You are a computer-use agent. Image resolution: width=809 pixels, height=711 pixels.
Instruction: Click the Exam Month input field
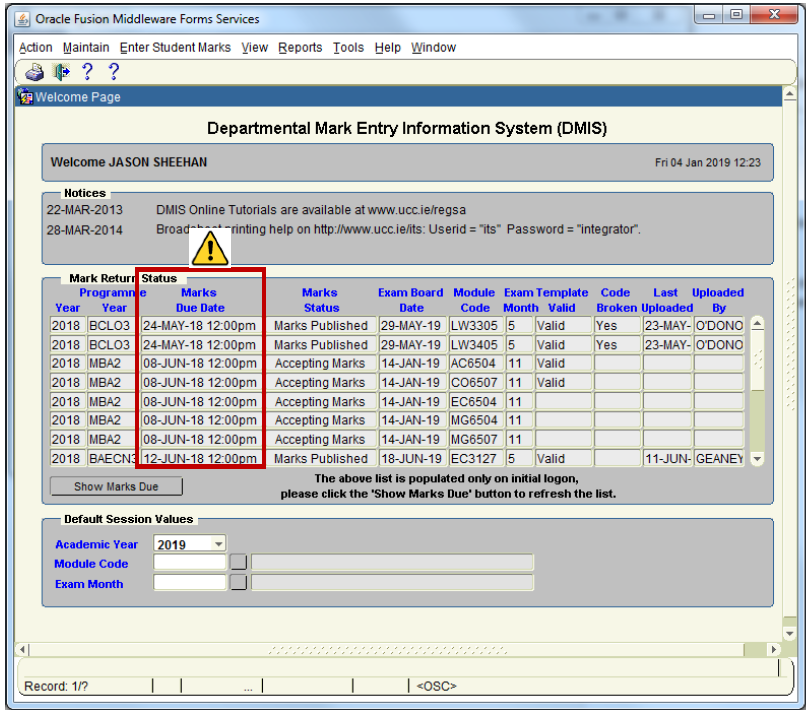point(190,583)
